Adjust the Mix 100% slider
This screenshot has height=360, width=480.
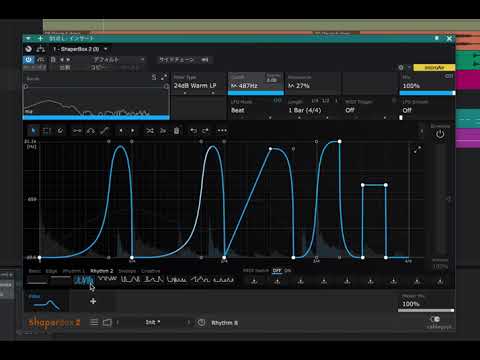(427, 93)
